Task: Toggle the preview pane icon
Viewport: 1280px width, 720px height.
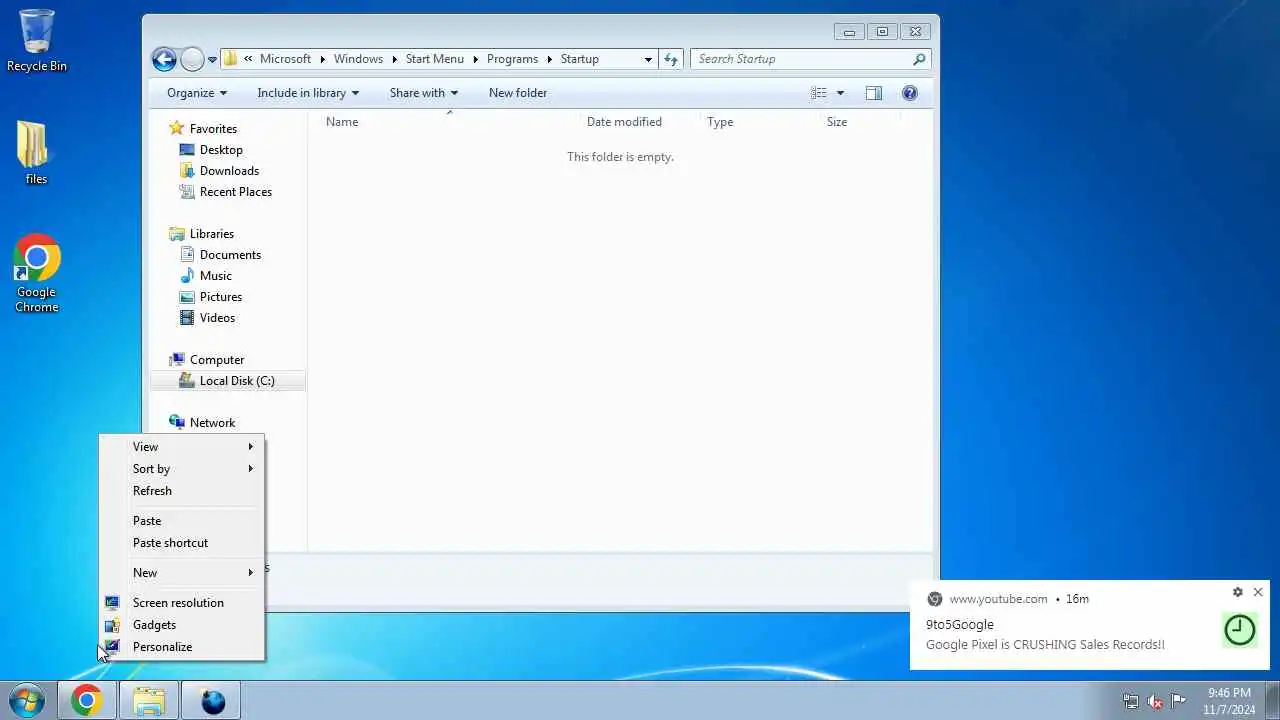Action: point(874,93)
